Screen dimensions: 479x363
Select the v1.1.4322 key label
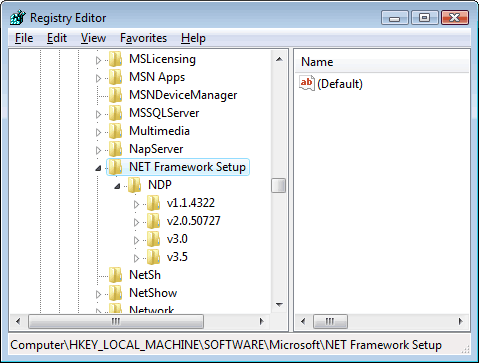click(x=191, y=203)
